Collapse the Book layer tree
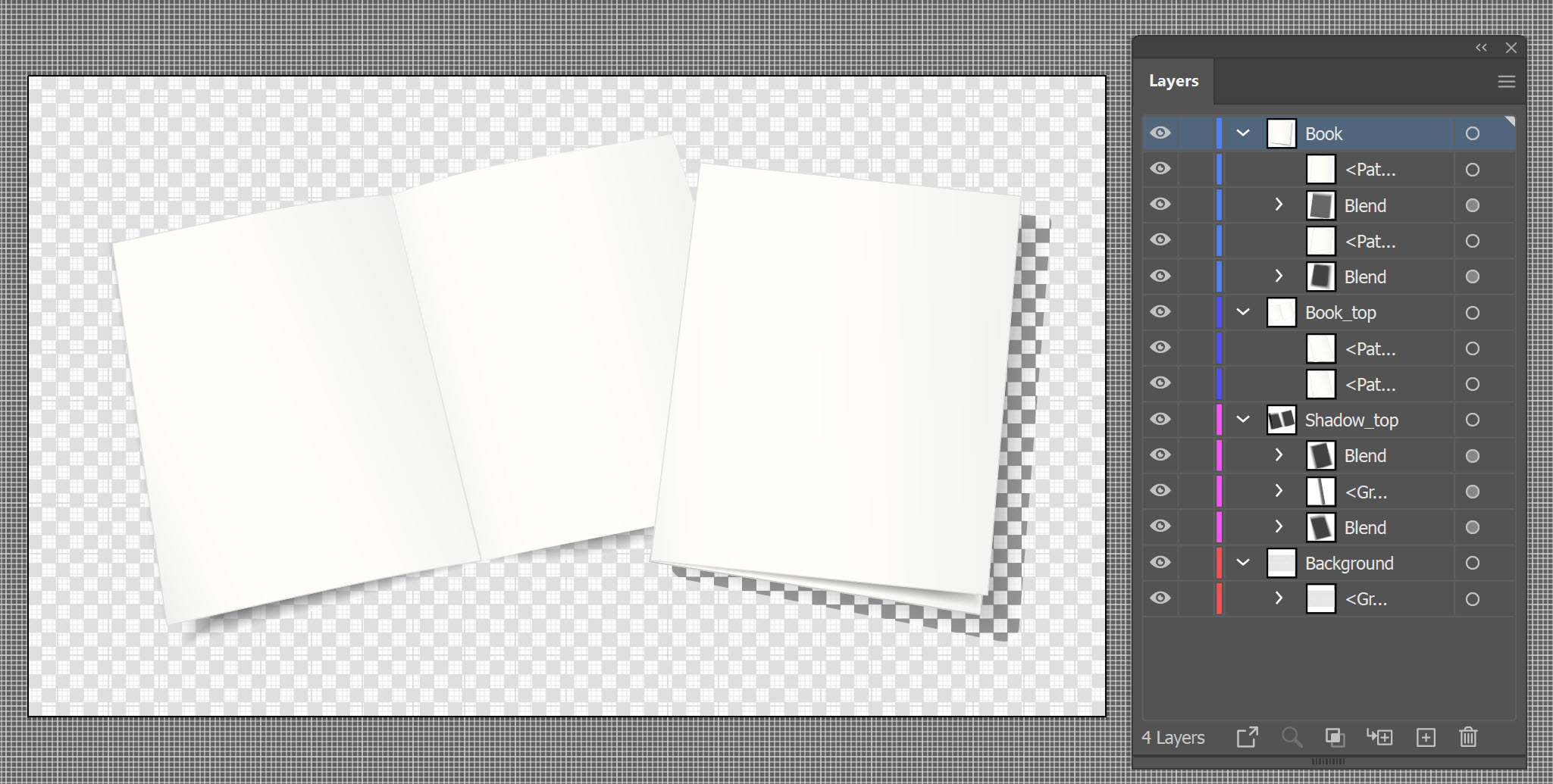 tap(1242, 133)
